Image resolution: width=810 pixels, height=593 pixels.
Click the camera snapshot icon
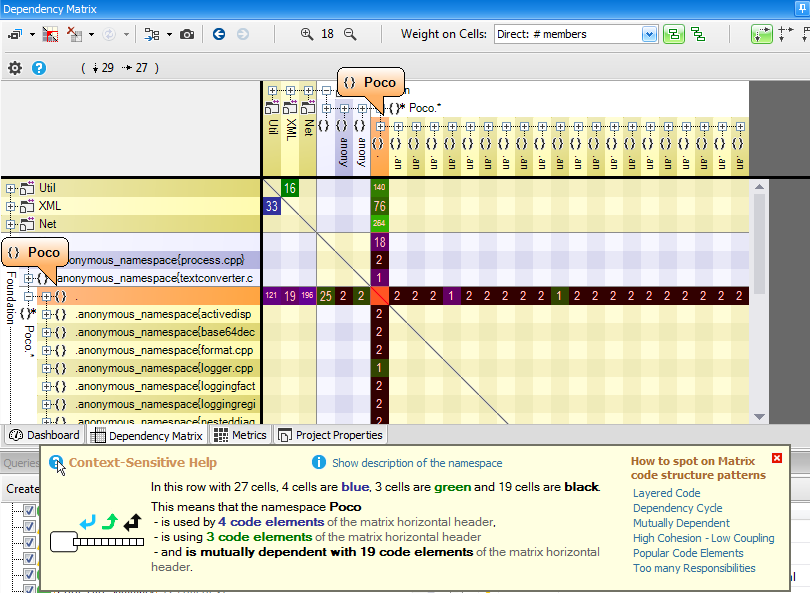[x=187, y=34]
